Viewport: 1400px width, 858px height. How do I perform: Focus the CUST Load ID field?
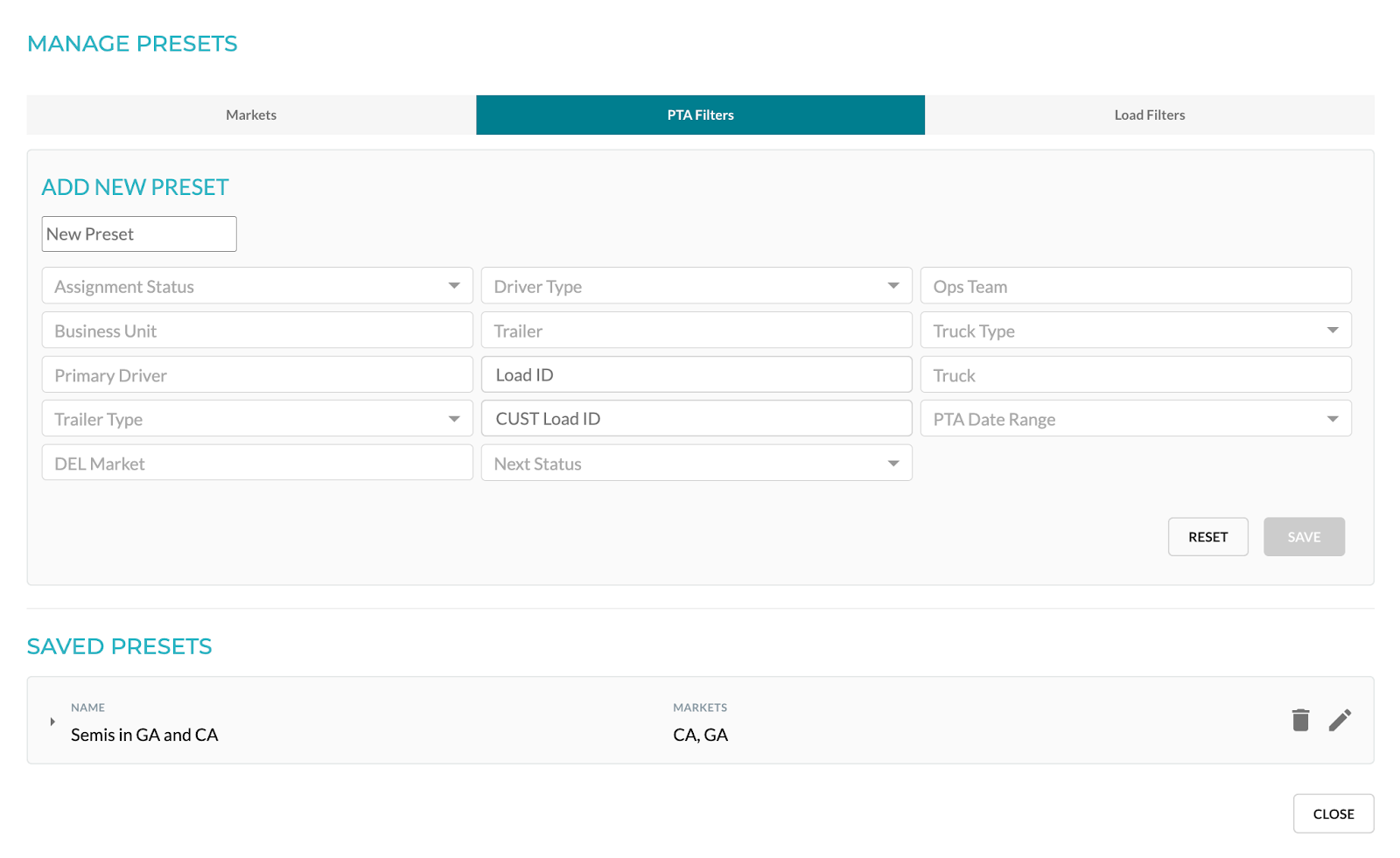click(696, 418)
